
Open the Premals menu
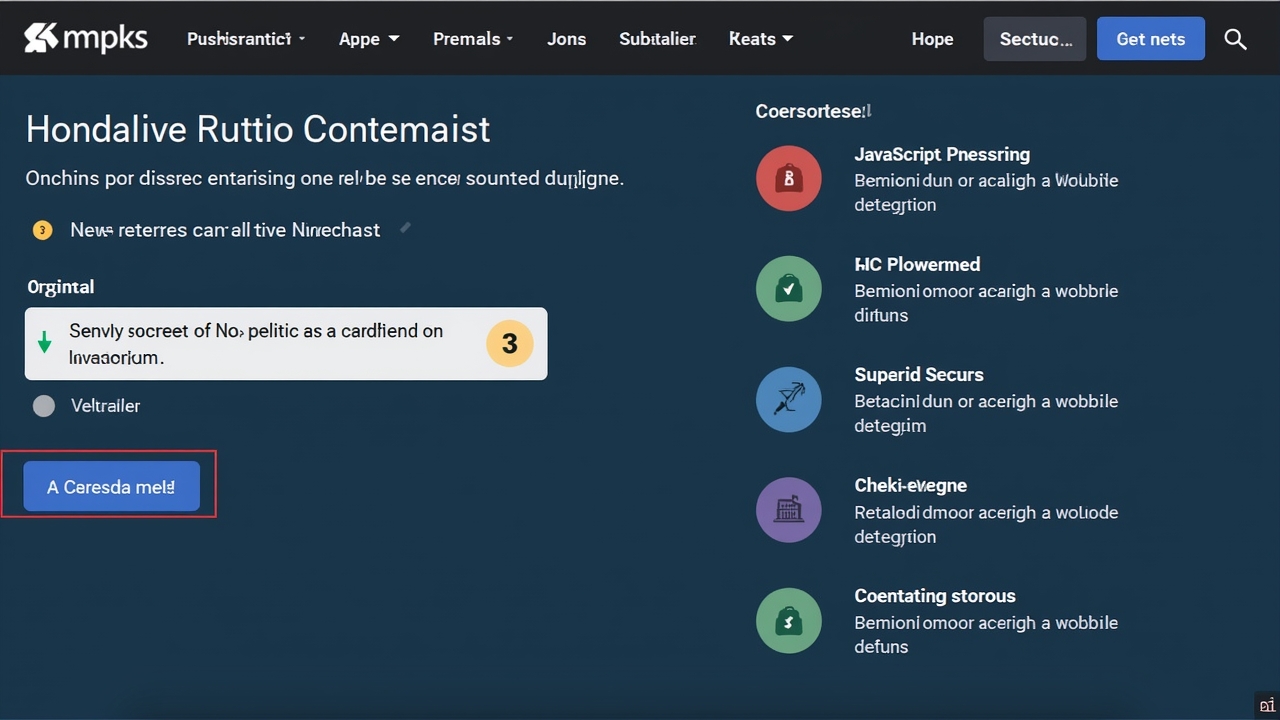(x=473, y=39)
